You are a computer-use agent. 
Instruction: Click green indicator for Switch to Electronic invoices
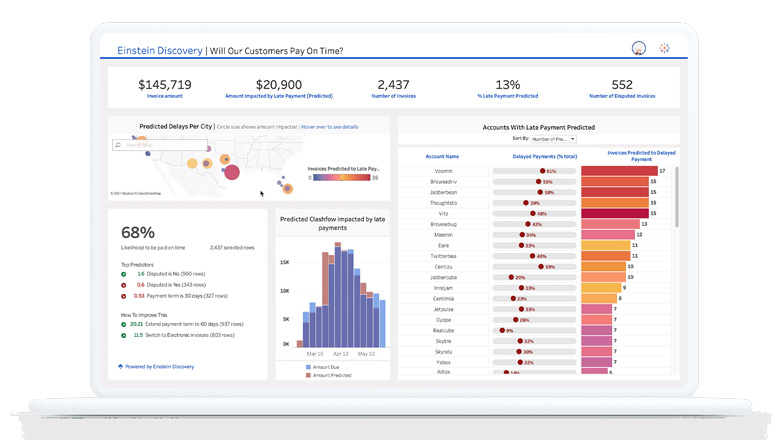[124, 335]
